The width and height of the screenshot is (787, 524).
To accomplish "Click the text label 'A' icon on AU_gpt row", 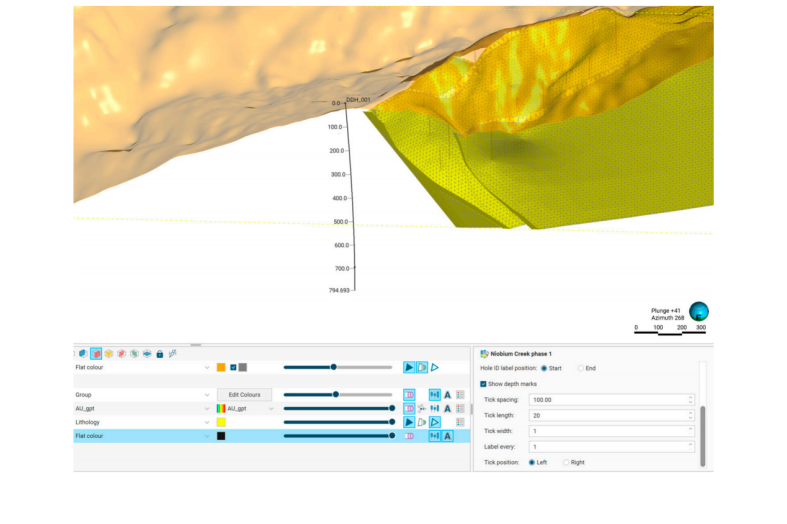I will (447, 409).
